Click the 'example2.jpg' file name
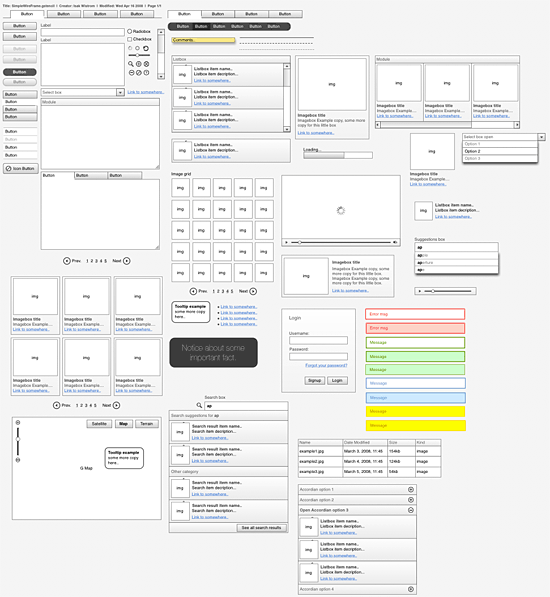The width and height of the screenshot is (550, 597). click(x=312, y=461)
